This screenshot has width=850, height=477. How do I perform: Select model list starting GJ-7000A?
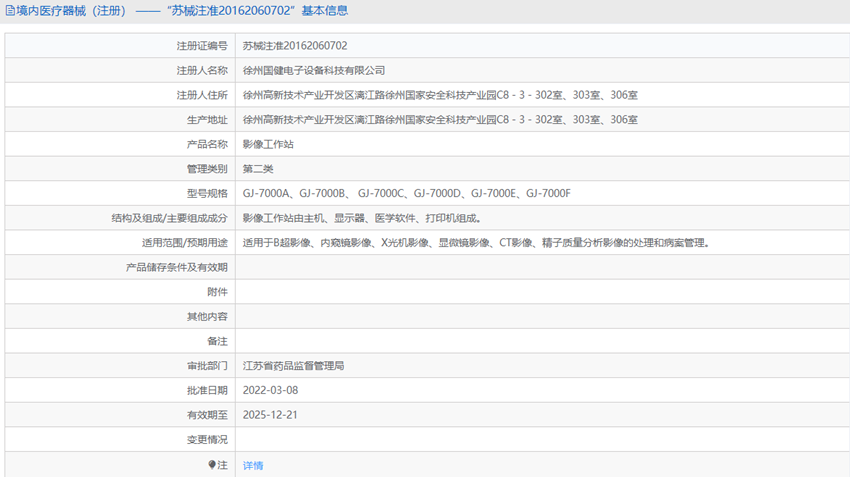(407, 194)
